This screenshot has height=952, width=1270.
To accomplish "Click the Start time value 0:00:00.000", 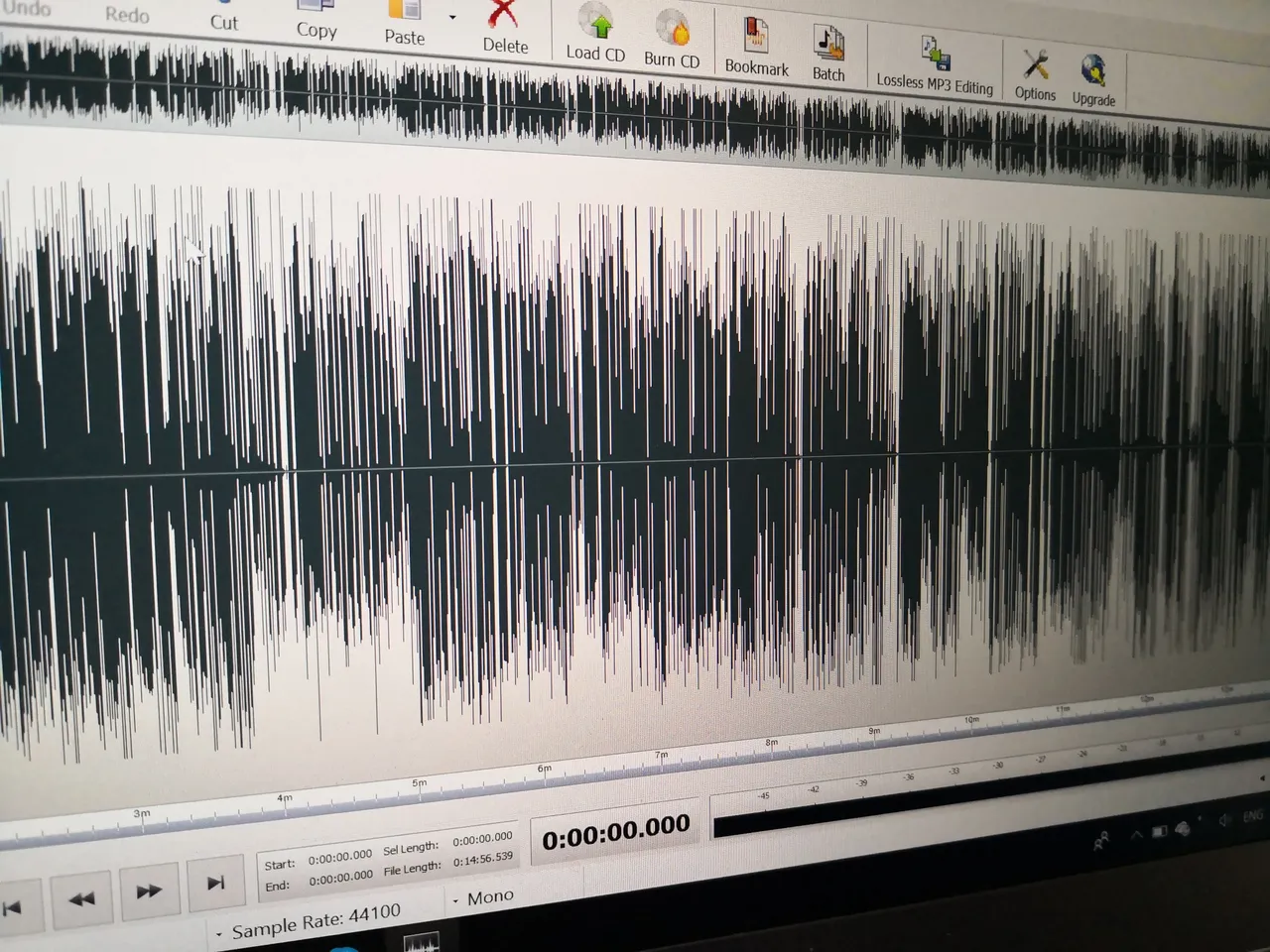I will point(340,856).
